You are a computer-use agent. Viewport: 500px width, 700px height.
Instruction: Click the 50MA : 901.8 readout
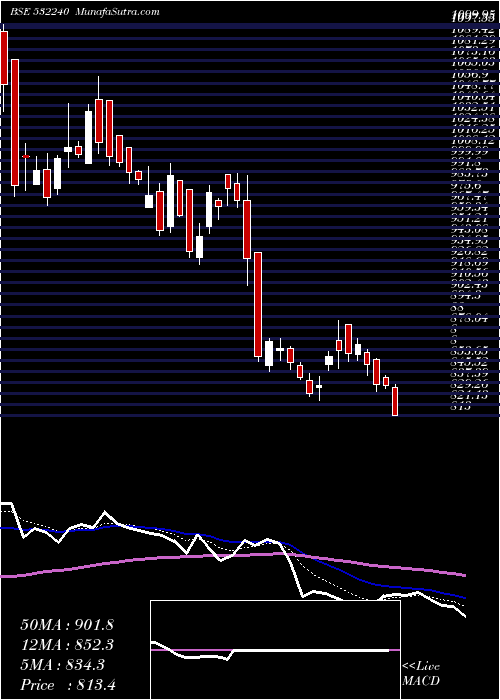coord(67,625)
